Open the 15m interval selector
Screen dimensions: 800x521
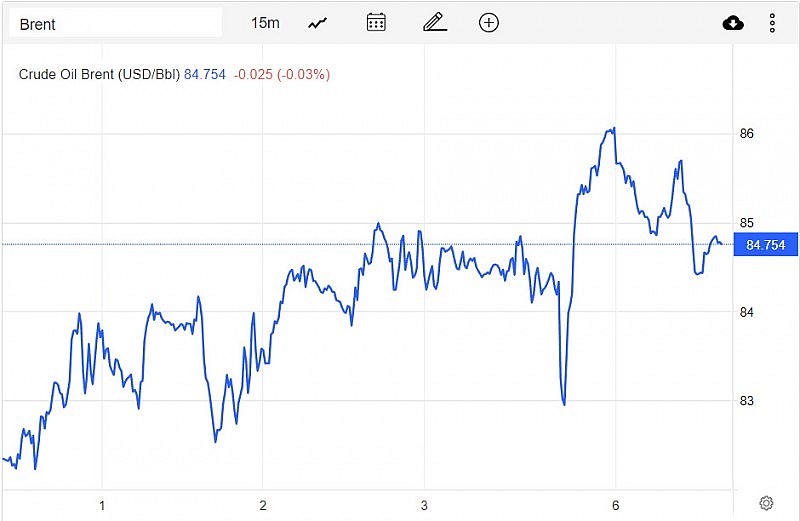[x=265, y=23]
